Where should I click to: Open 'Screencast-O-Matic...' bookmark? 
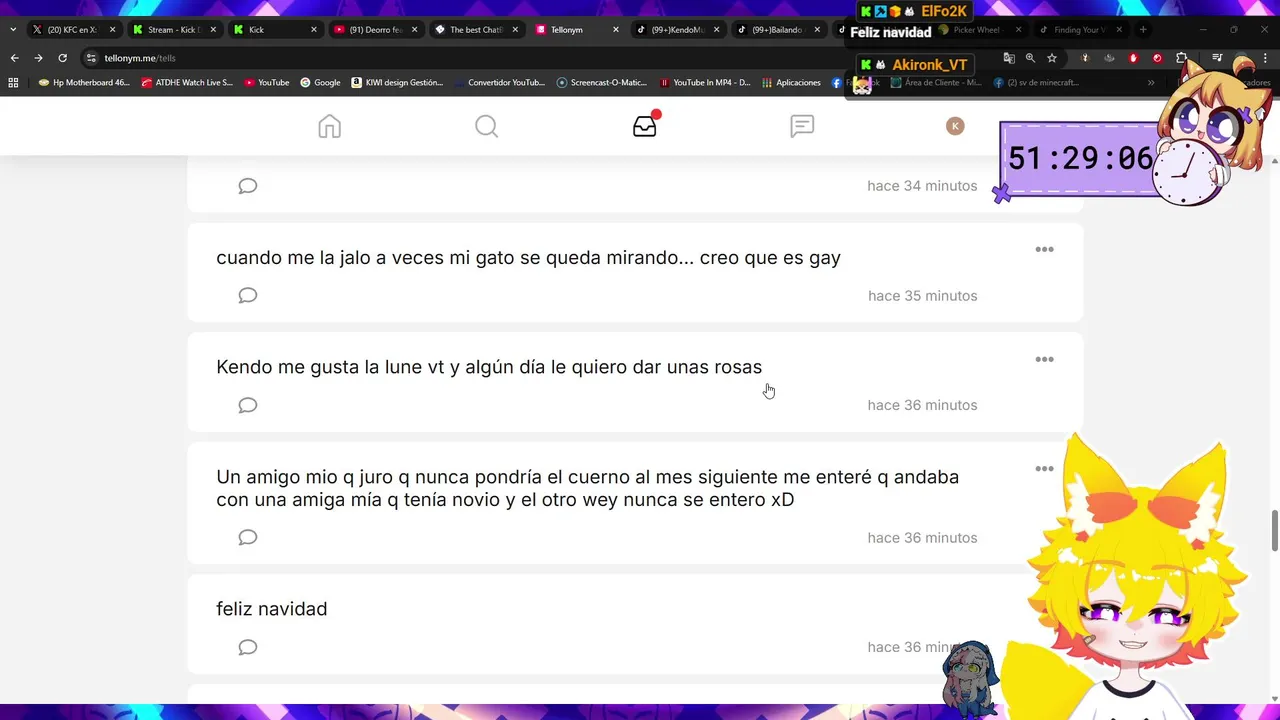602,83
